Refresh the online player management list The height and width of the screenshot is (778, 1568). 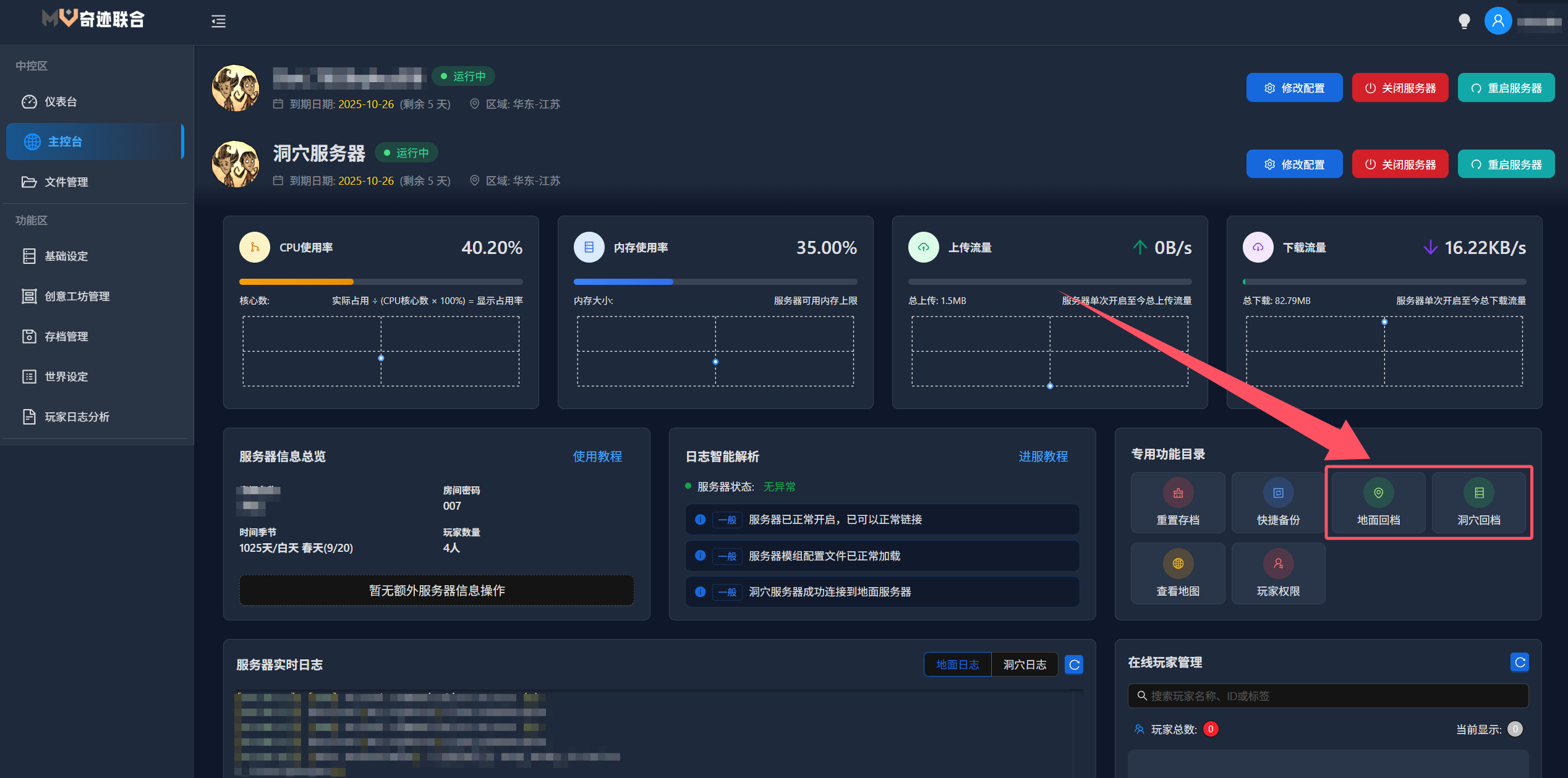click(1520, 662)
